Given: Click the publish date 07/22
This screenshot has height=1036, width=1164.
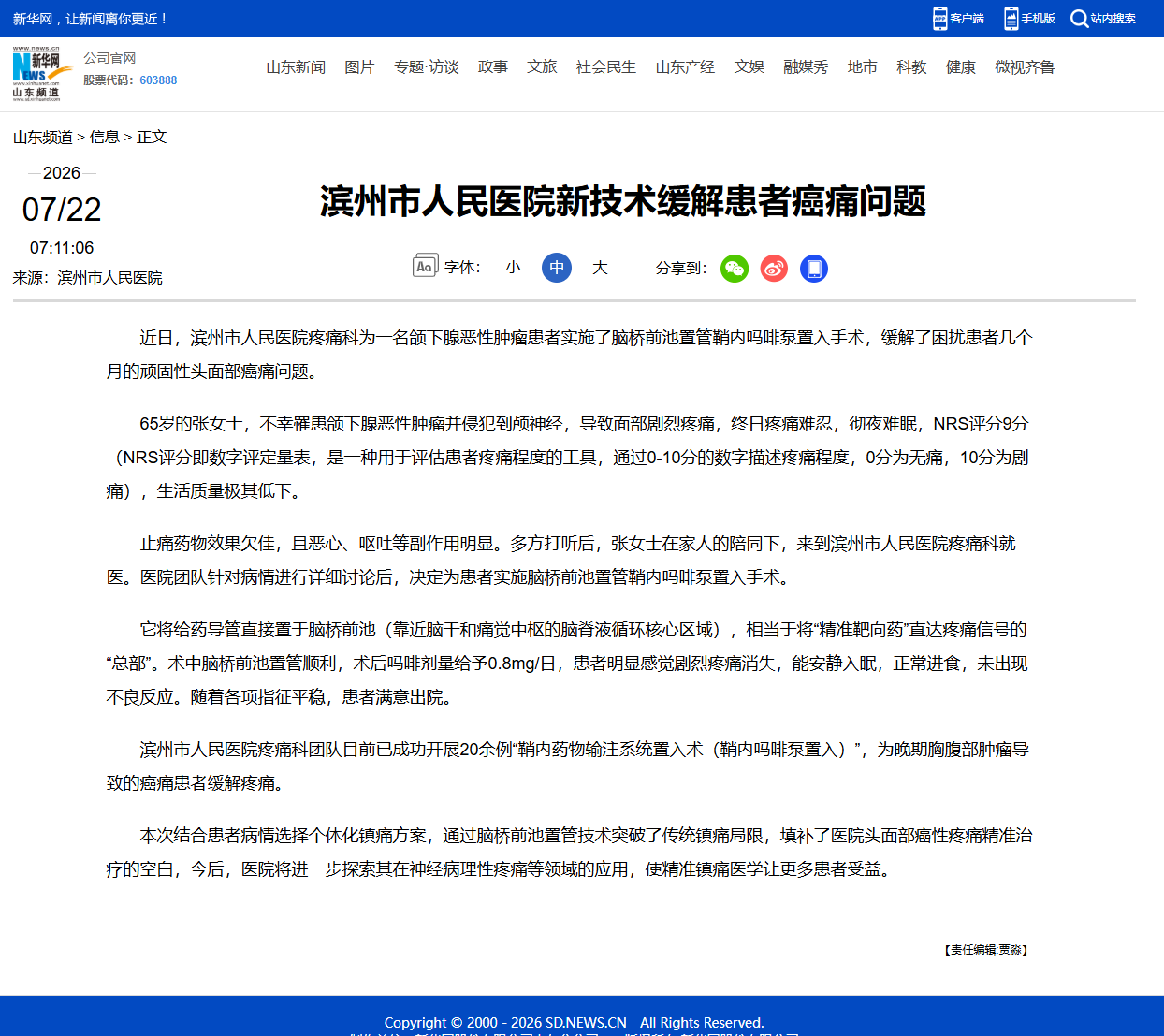Looking at the screenshot, I should (62, 210).
